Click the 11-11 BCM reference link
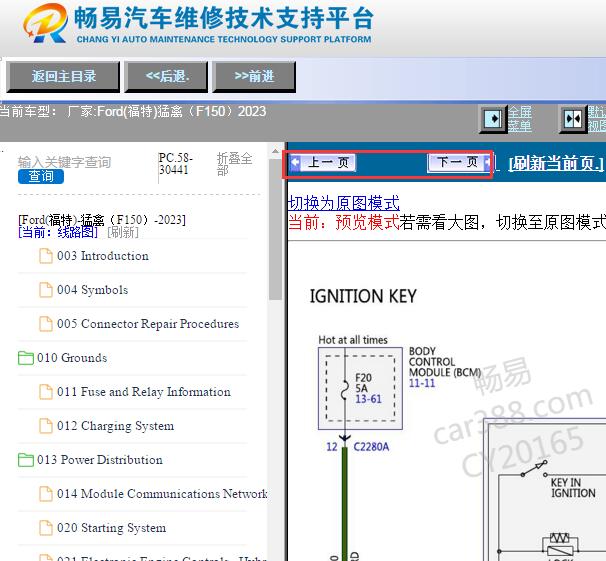The image size is (606, 561). pyautogui.click(x=422, y=383)
